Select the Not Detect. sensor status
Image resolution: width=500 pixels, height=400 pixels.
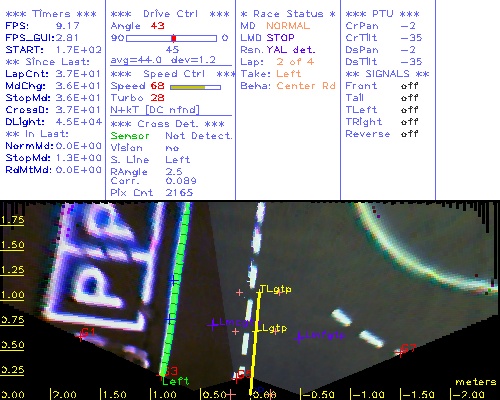click(199, 136)
